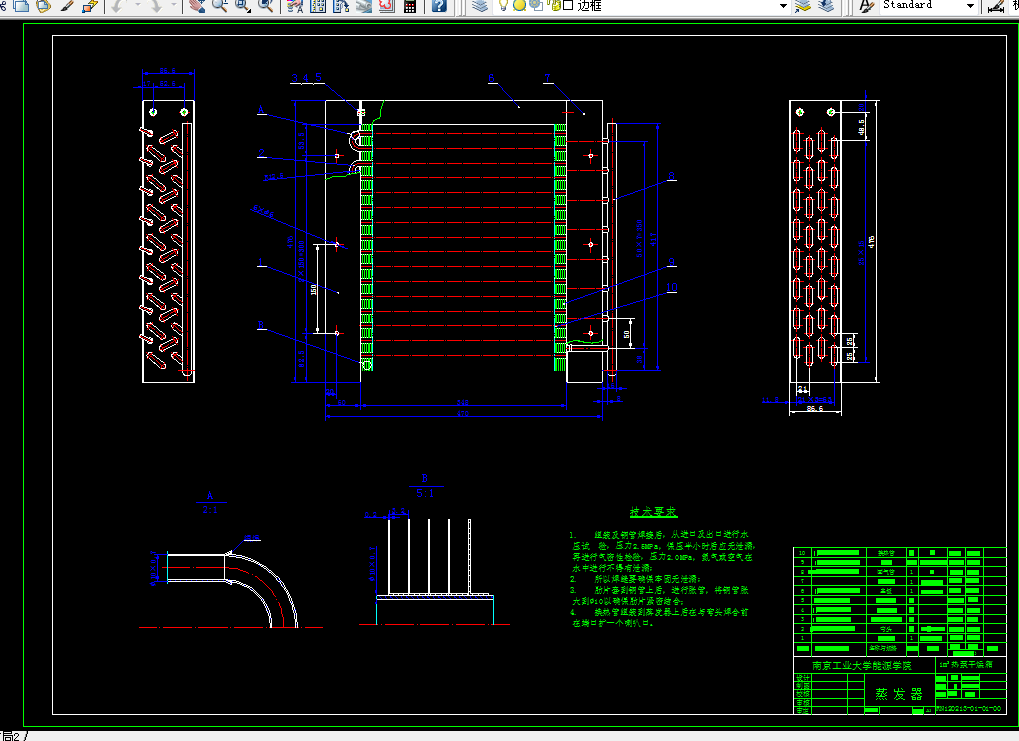Viewport: 1019px width, 741px height.
Task: Open the Zoom Window flyout tool
Action: coord(243,6)
